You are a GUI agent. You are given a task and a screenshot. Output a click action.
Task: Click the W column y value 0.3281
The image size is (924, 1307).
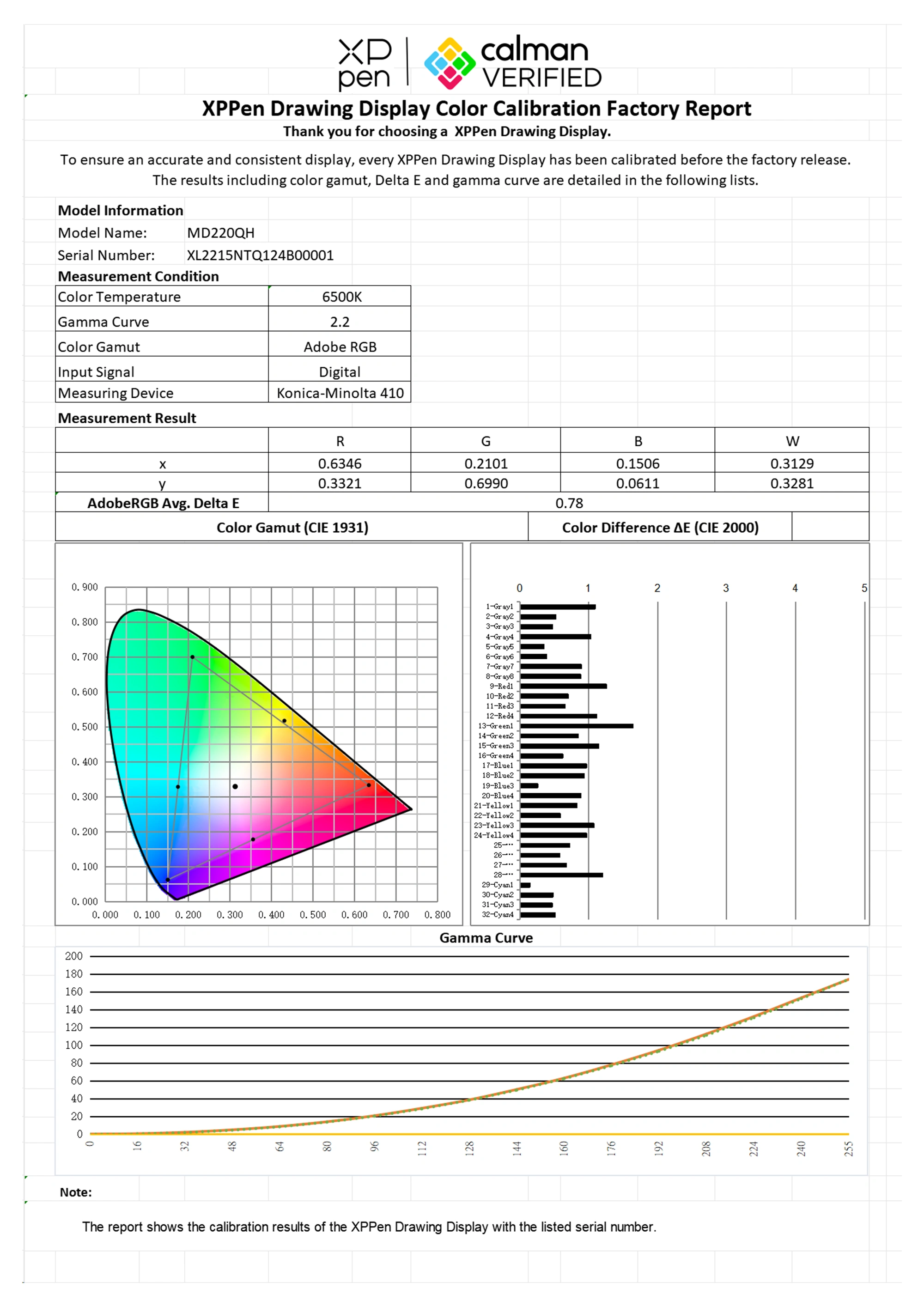click(x=791, y=483)
